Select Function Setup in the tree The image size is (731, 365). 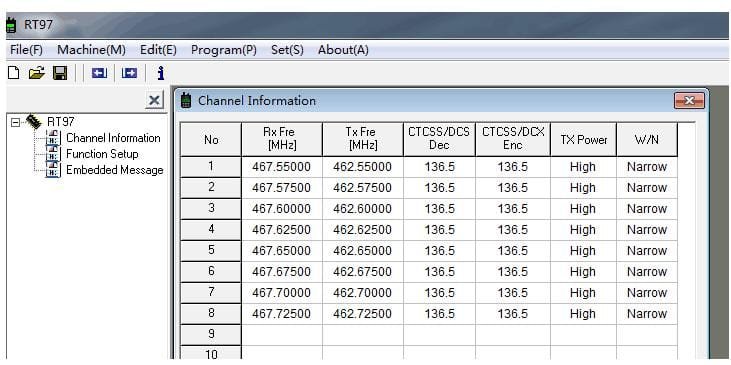coord(102,154)
